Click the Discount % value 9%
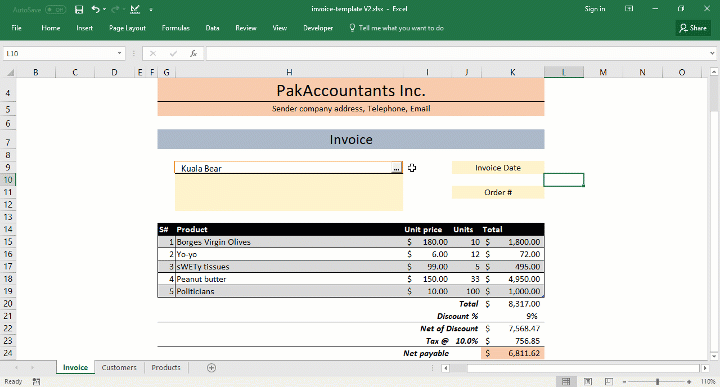This screenshot has height=387, width=720. click(x=512, y=316)
